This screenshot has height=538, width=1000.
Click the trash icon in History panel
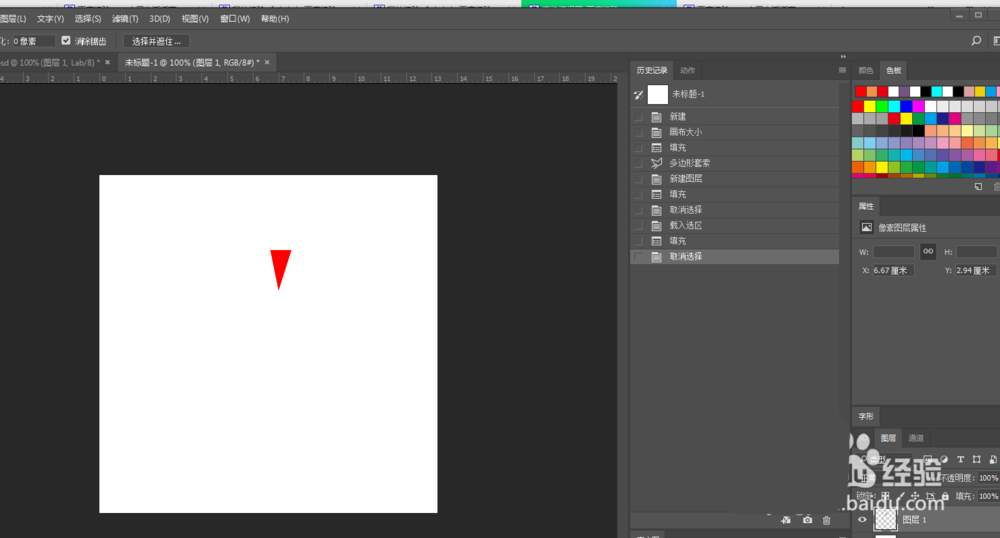point(826,520)
